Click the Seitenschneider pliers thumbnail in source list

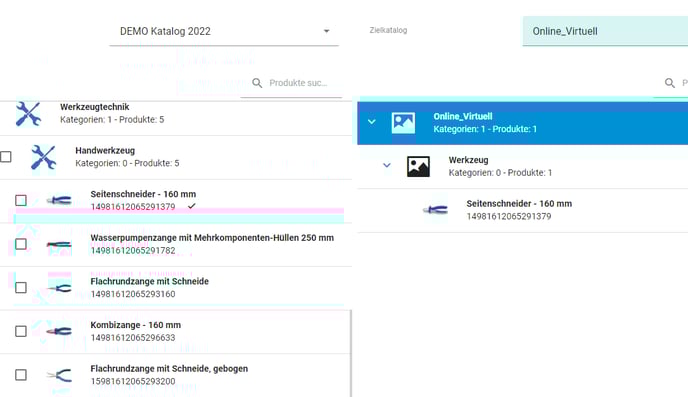[59, 200]
